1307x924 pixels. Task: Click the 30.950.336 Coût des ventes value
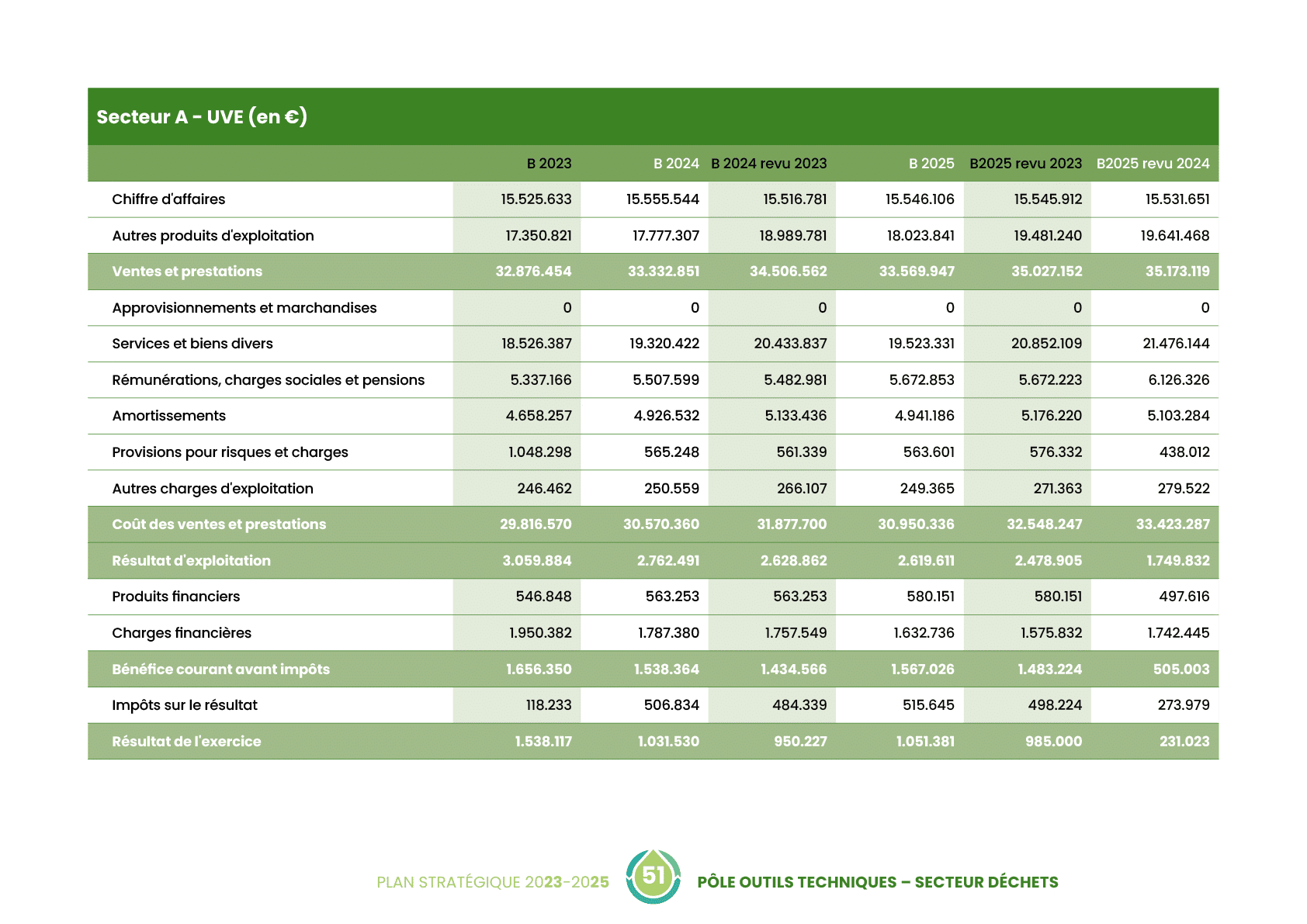(916, 524)
